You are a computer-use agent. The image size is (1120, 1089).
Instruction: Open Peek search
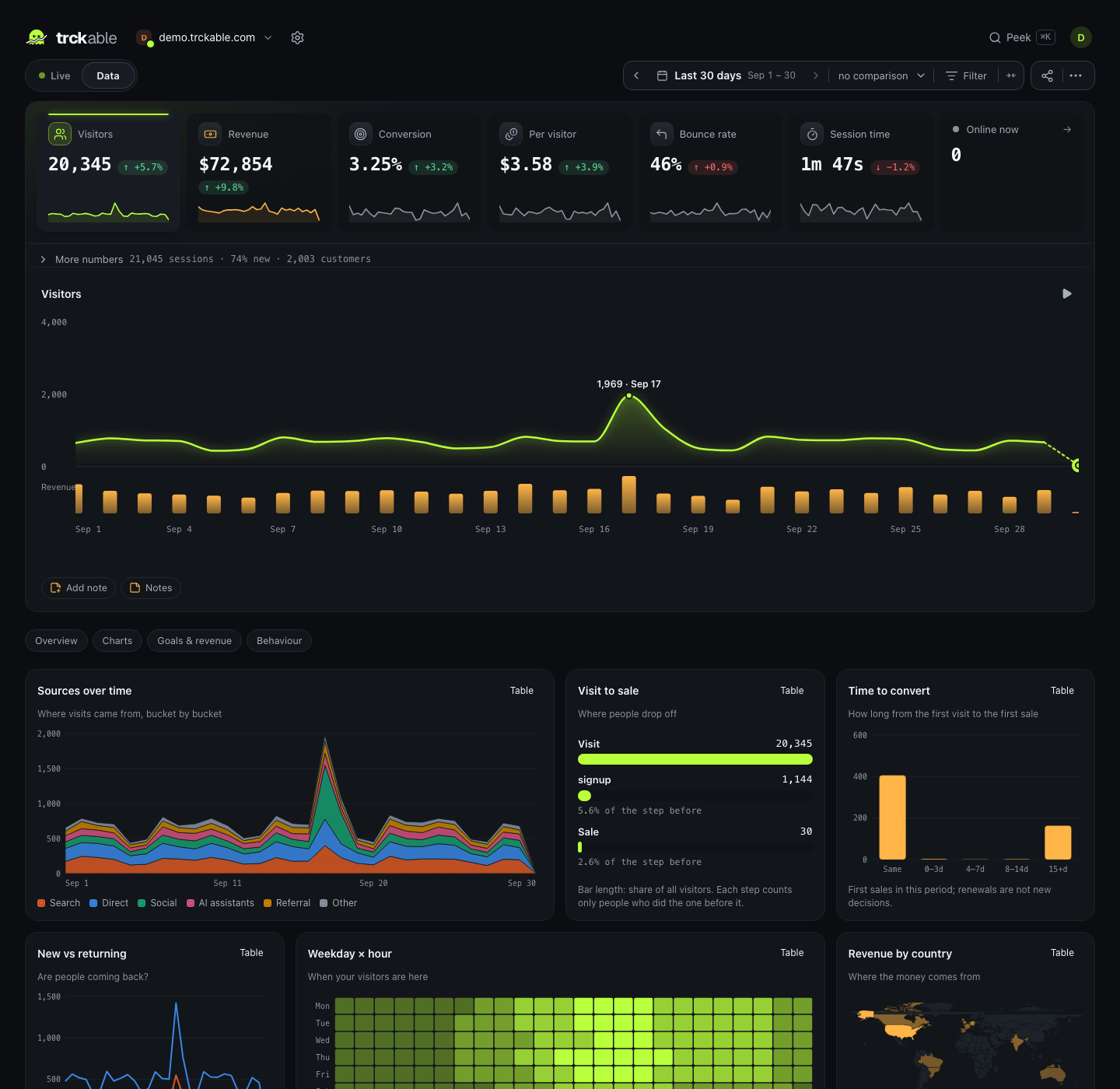[x=1022, y=37]
